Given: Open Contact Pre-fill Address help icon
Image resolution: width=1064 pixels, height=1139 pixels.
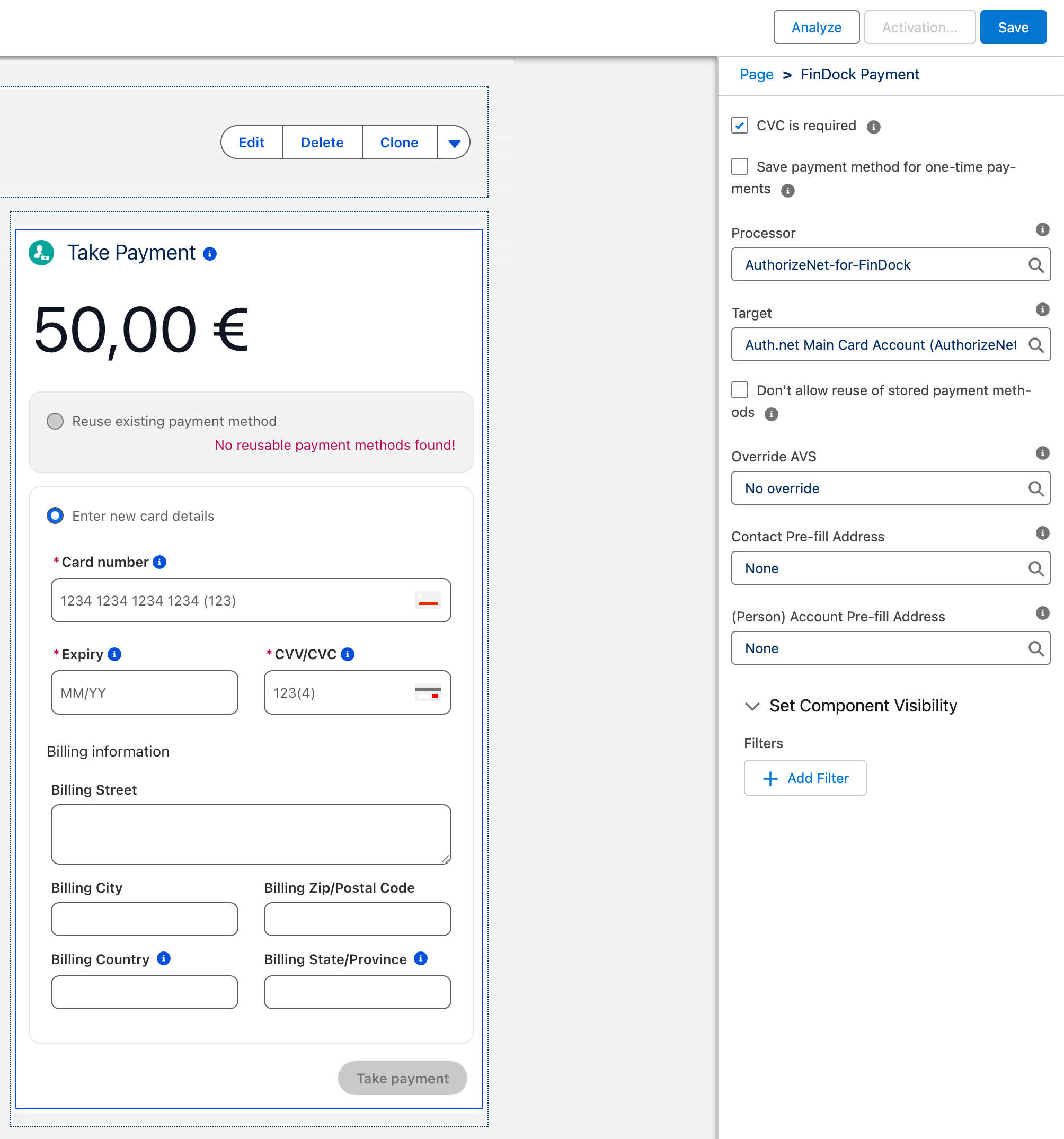Looking at the screenshot, I should 1042,533.
